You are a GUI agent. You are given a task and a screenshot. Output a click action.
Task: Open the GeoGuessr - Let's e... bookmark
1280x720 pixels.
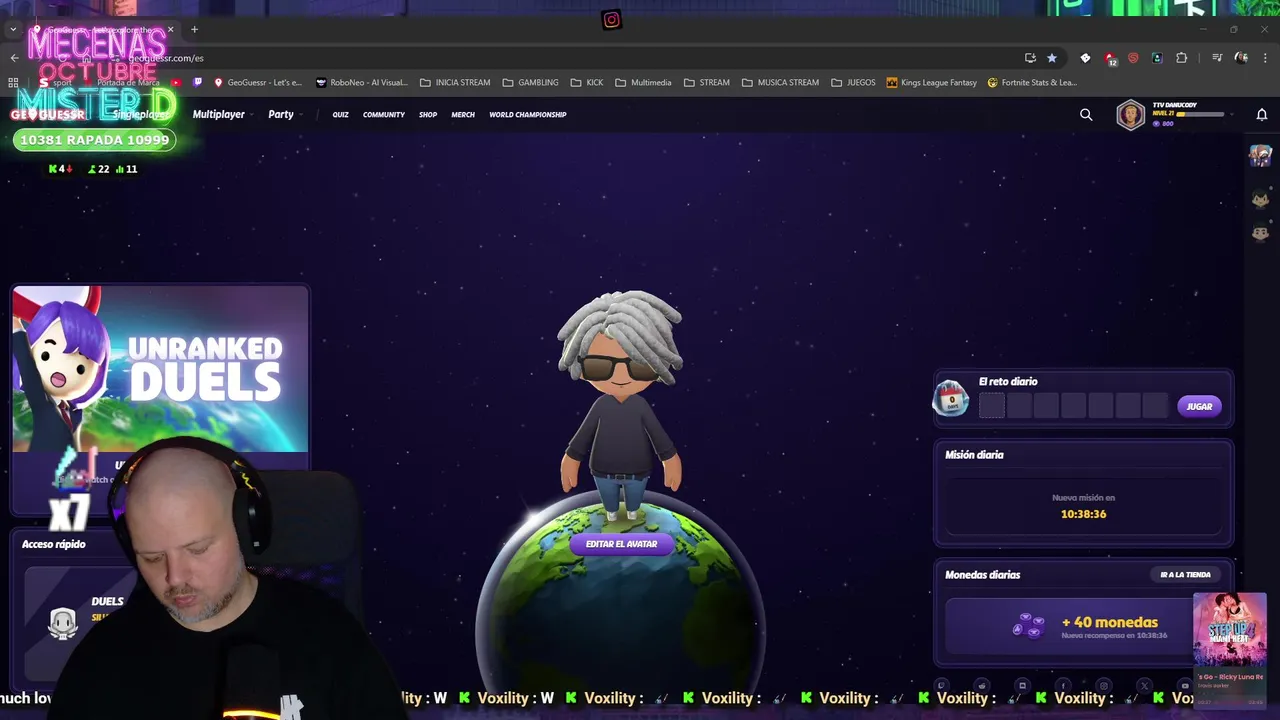[x=257, y=82]
